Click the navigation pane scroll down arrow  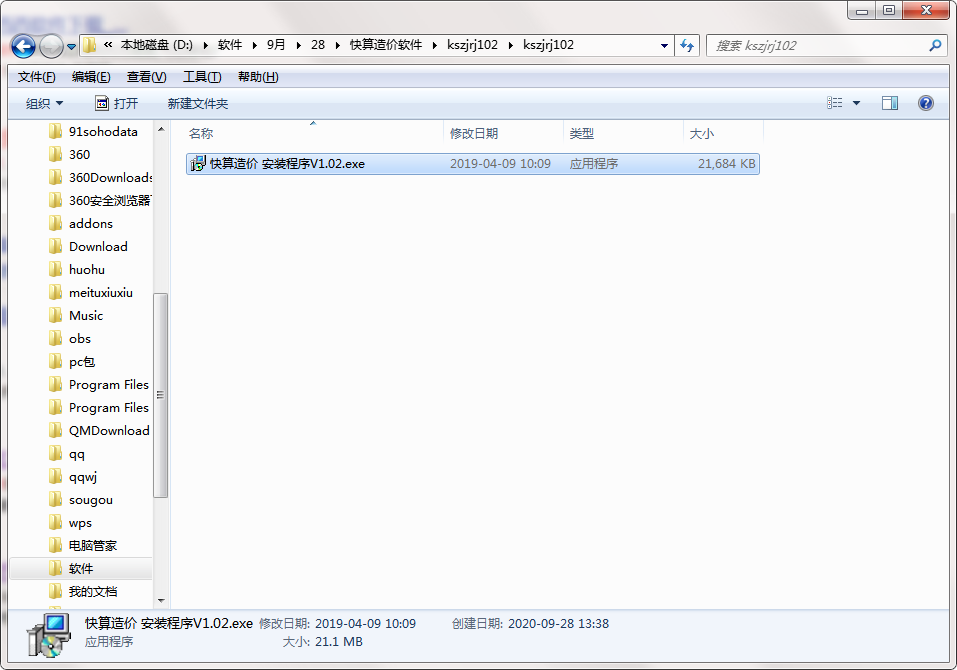tap(161, 601)
